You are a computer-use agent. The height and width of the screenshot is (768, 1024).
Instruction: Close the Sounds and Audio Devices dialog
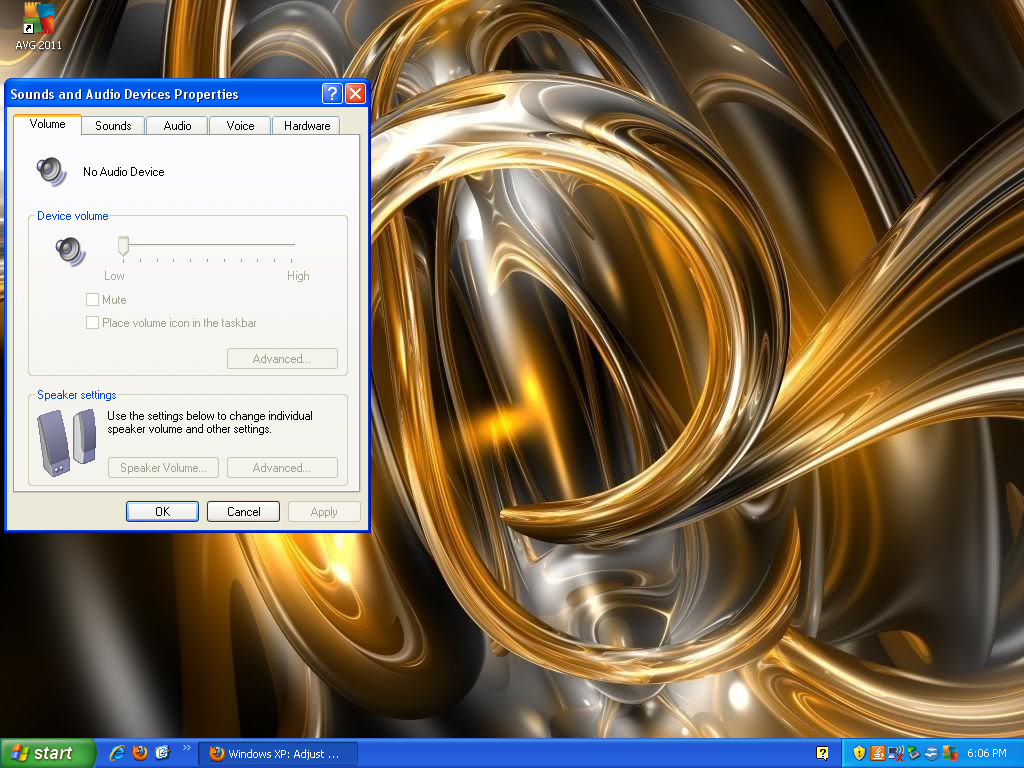(x=355, y=94)
